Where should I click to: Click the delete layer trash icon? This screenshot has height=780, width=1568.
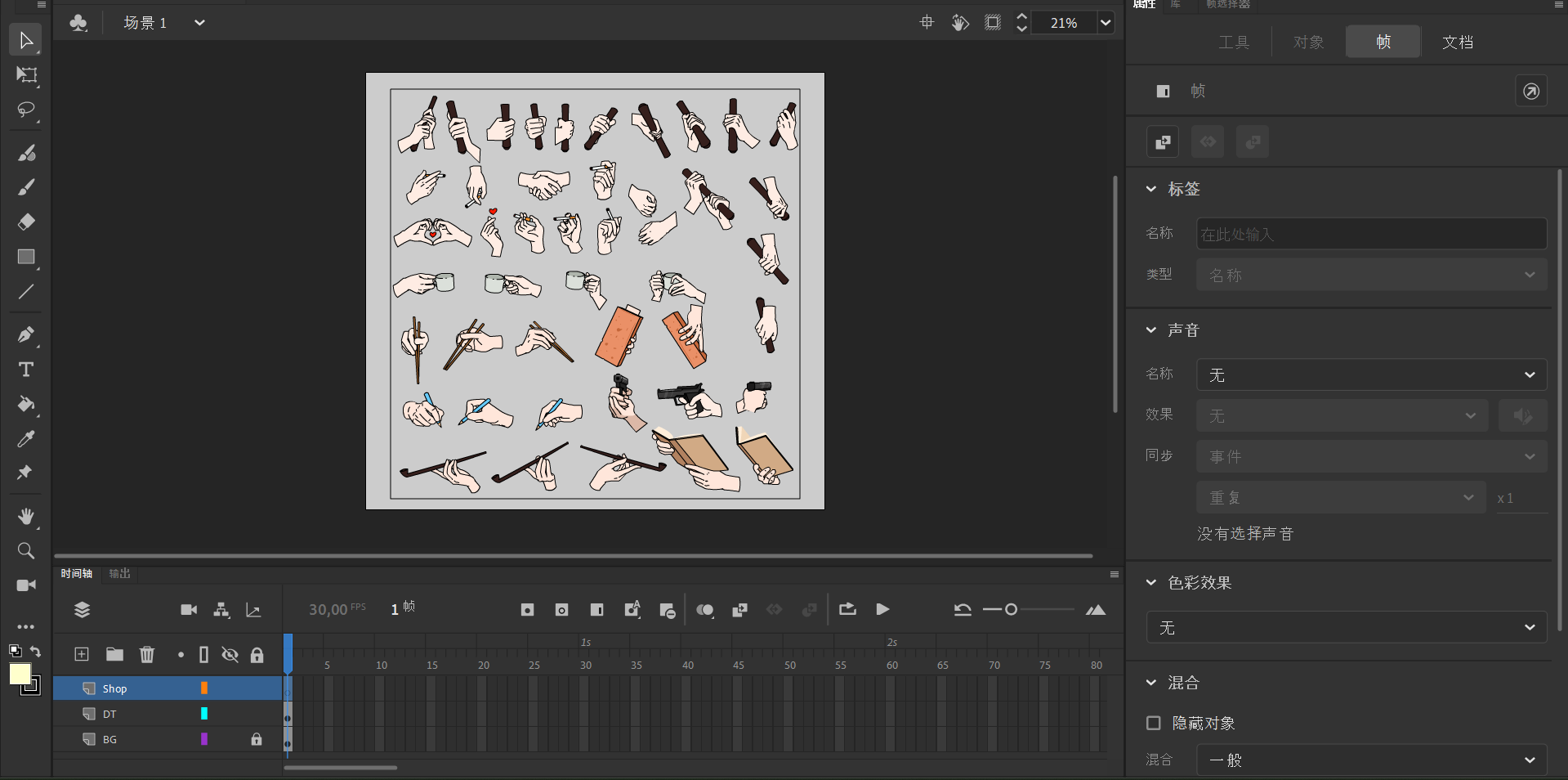[x=147, y=654]
